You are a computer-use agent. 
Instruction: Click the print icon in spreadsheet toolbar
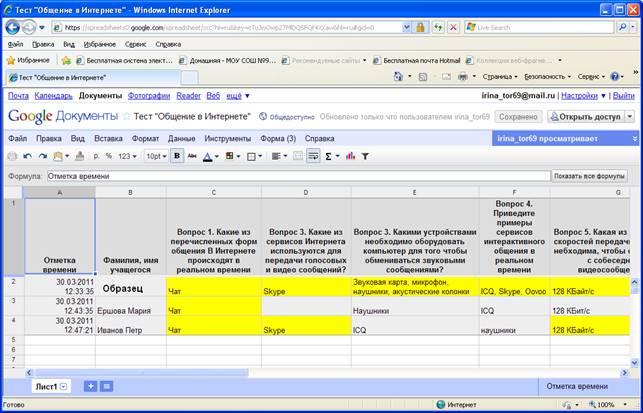(x=13, y=156)
